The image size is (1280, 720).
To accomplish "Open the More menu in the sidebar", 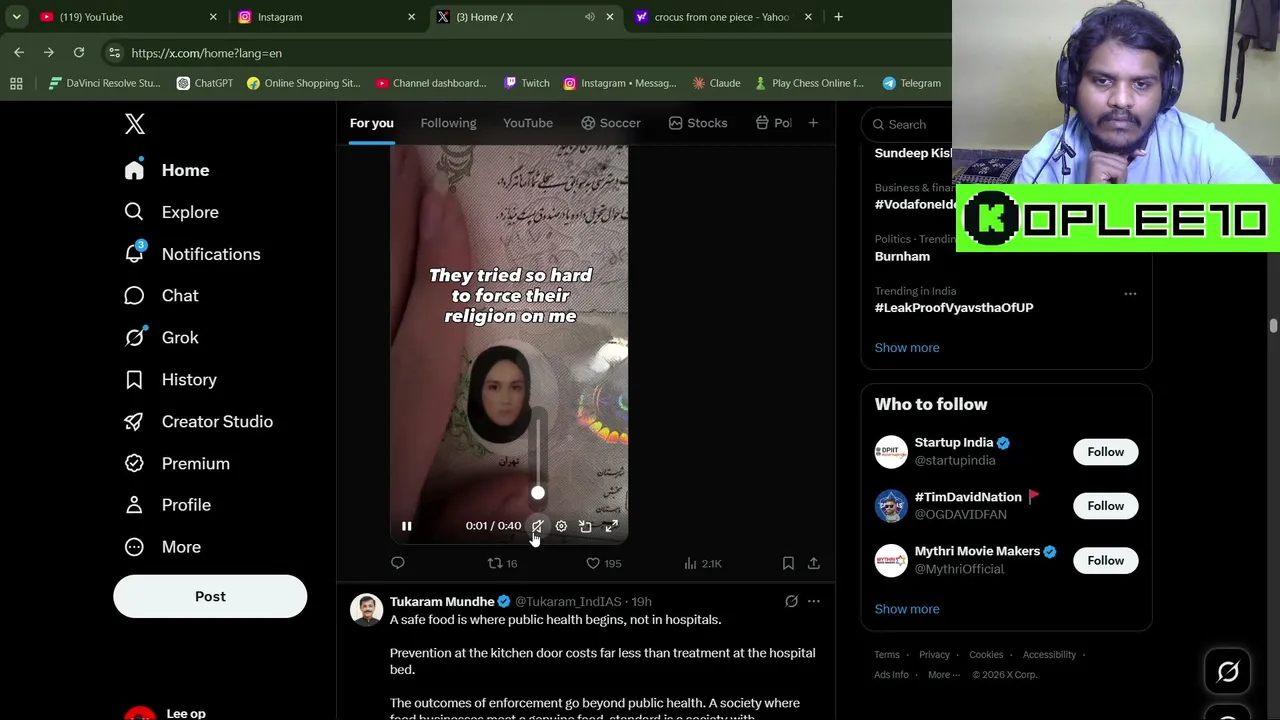I will pos(162,547).
